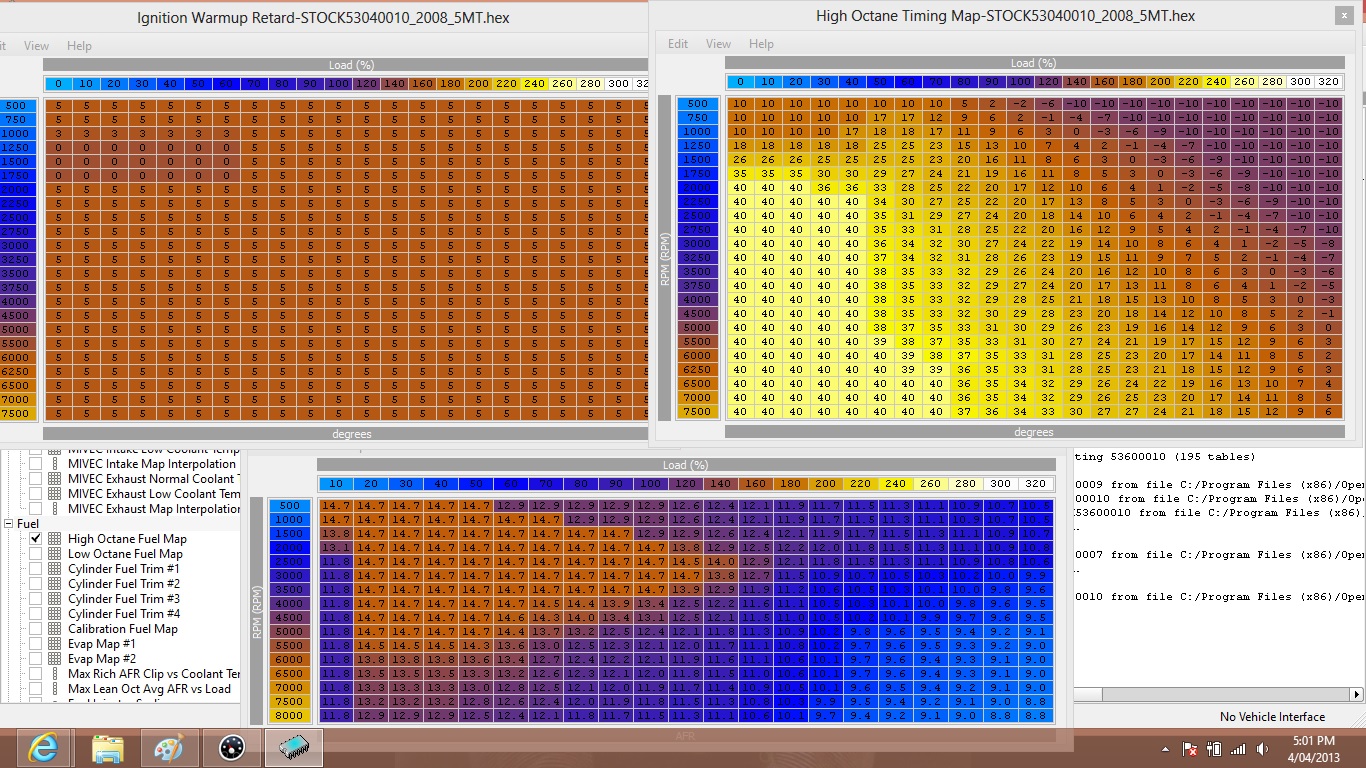Click the grid icon beside Cylinder Fuel Trim #4
This screenshot has width=1366, height=768.
(54, 614)
